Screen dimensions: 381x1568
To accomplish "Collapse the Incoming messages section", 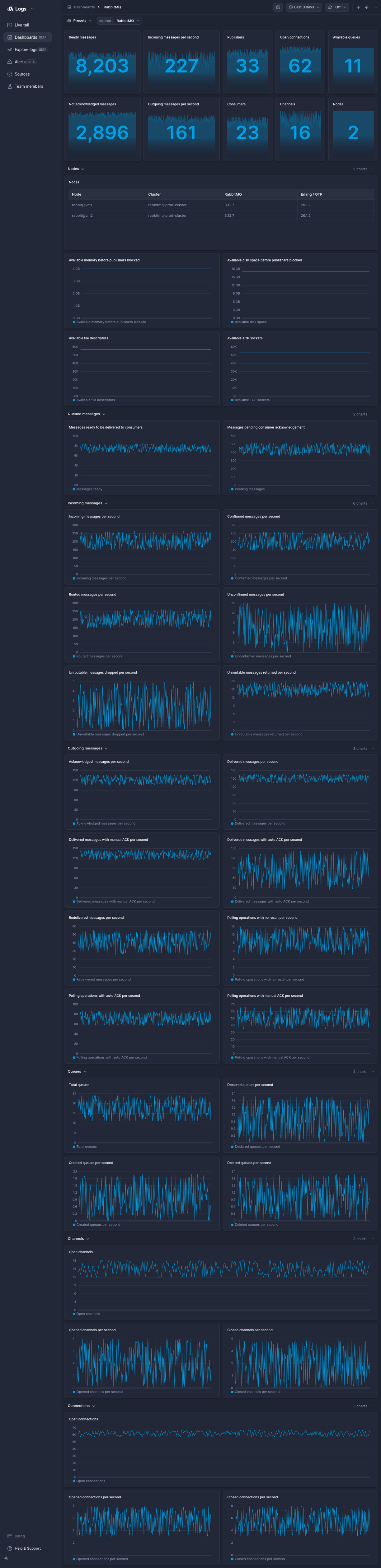I will pos(88,503).
